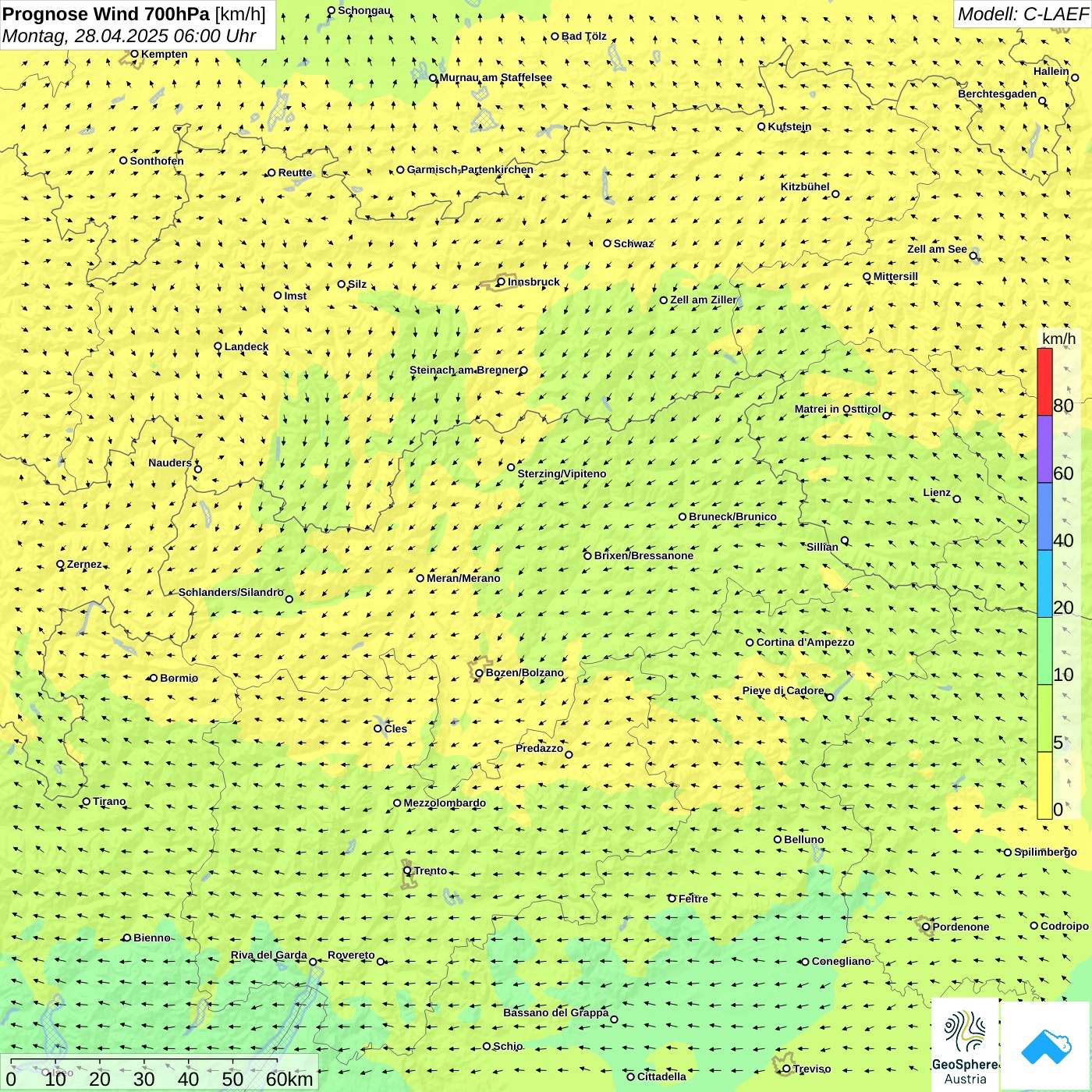Viewport: 1092px width, 1092px height.
Task: Click the 'Bienno' label
Action: tap(151, 938)
